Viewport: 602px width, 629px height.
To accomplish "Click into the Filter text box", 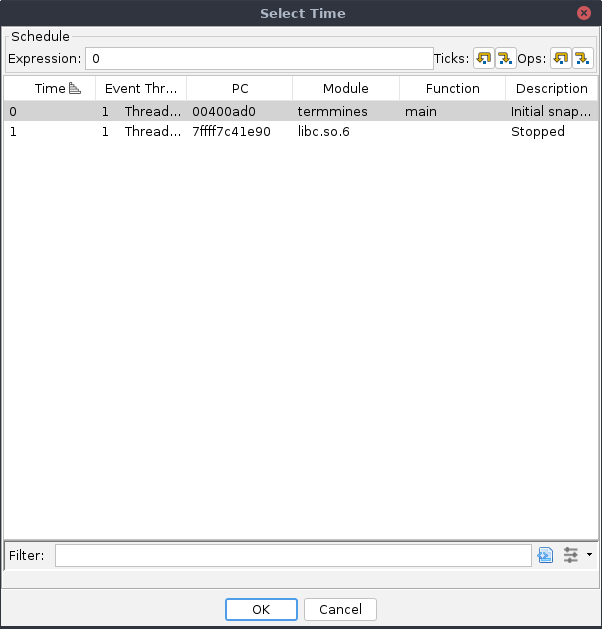I will point(292,555).
